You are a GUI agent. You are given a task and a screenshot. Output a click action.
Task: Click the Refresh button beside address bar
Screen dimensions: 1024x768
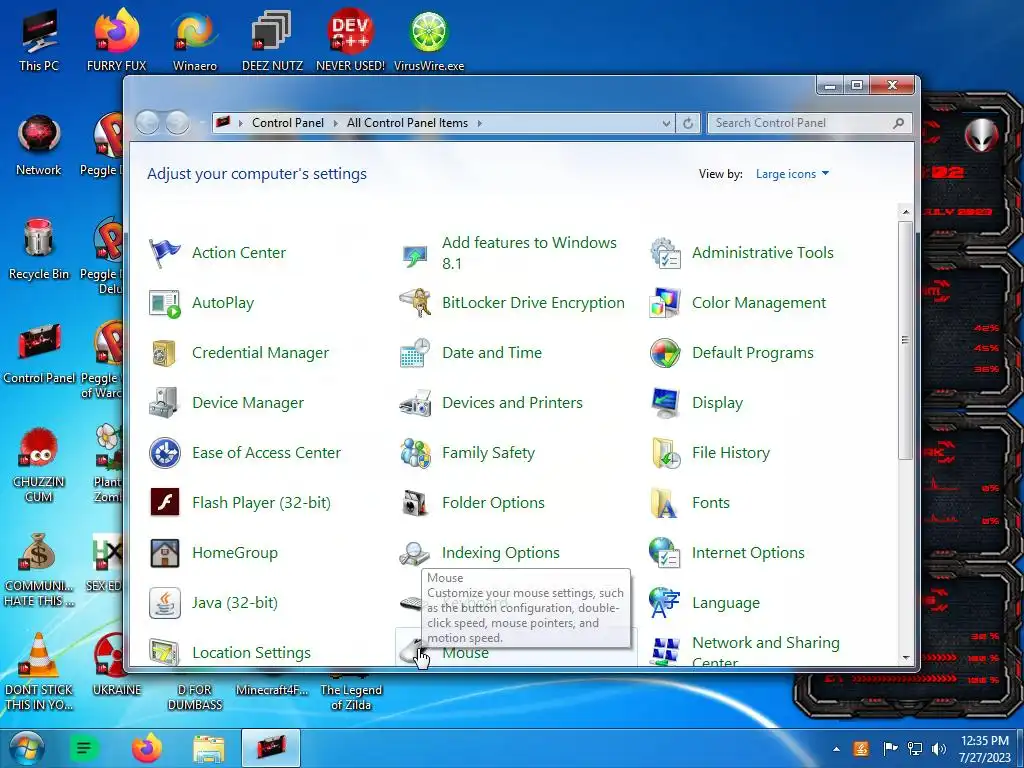(688, 123)
